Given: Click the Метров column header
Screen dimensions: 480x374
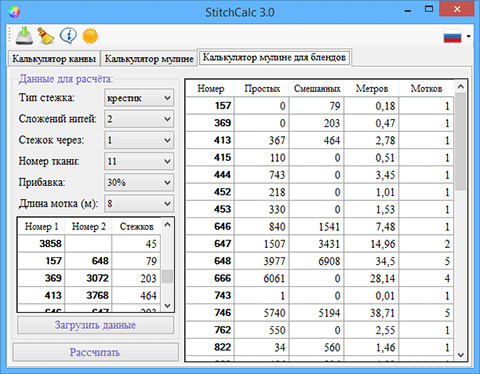Looking at the screenshot, I should (x=372, y=89).
